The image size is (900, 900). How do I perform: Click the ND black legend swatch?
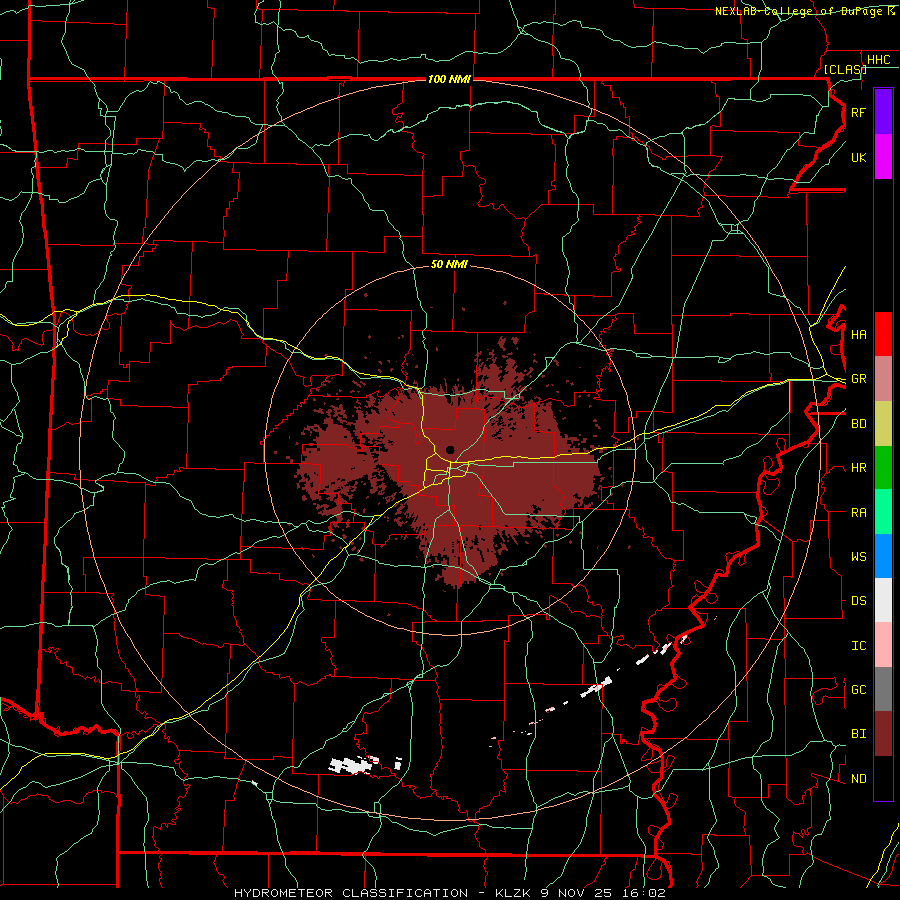click(x=883, y=778)
